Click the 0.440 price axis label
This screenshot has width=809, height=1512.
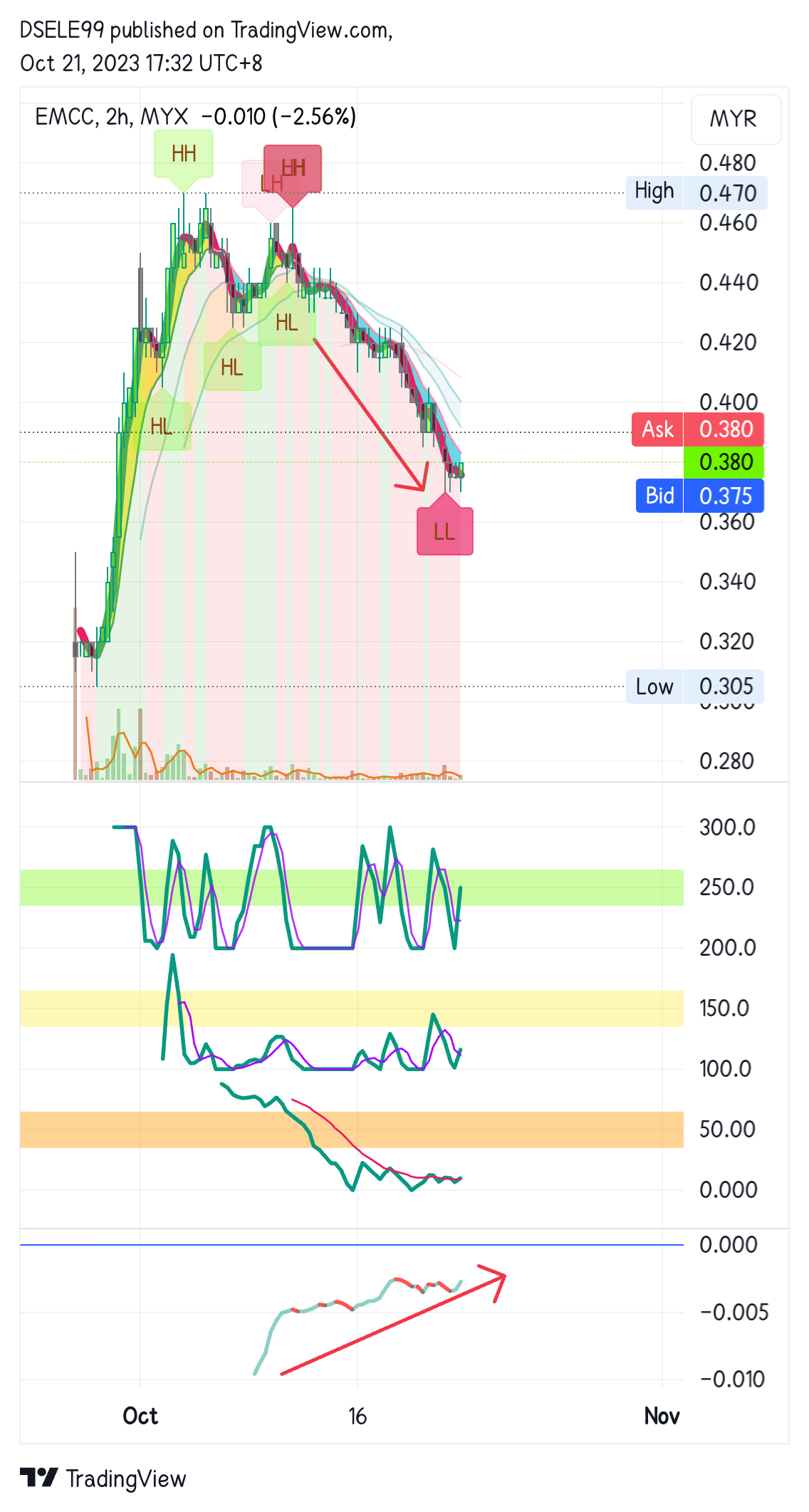pos(729,283)
